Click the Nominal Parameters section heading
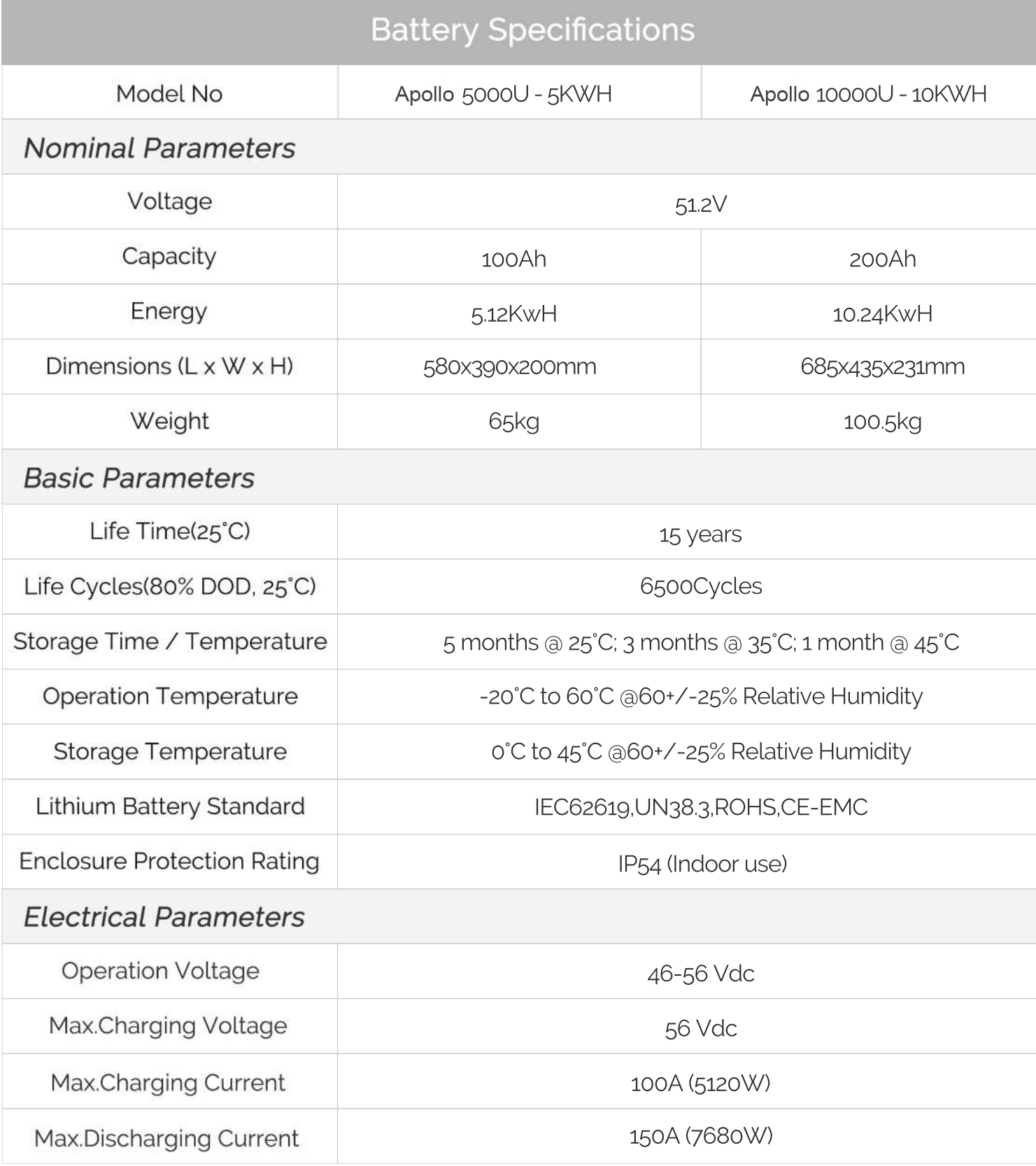This screenshot has width=1036, height=1166. pos(159,148)
